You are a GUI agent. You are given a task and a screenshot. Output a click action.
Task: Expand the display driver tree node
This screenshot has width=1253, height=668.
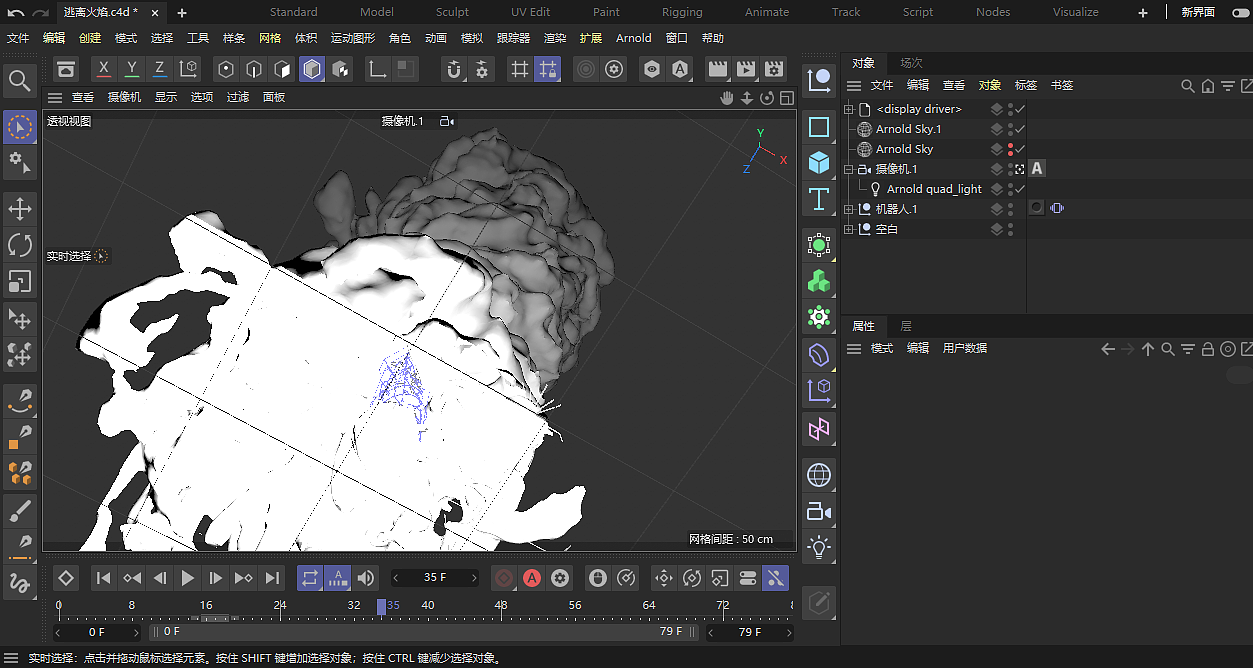849,109
